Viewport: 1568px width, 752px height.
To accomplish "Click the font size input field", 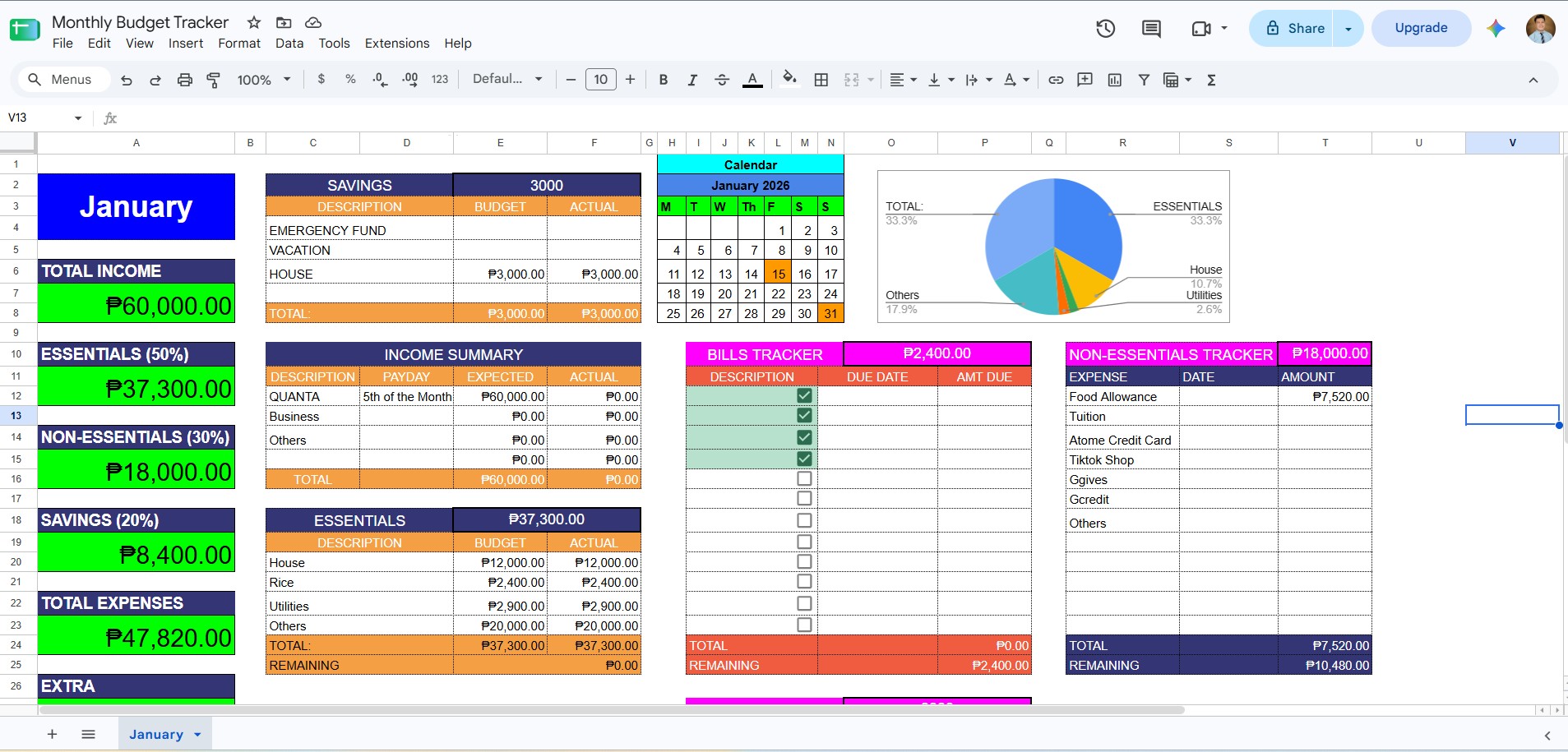I will pos(601,80).
